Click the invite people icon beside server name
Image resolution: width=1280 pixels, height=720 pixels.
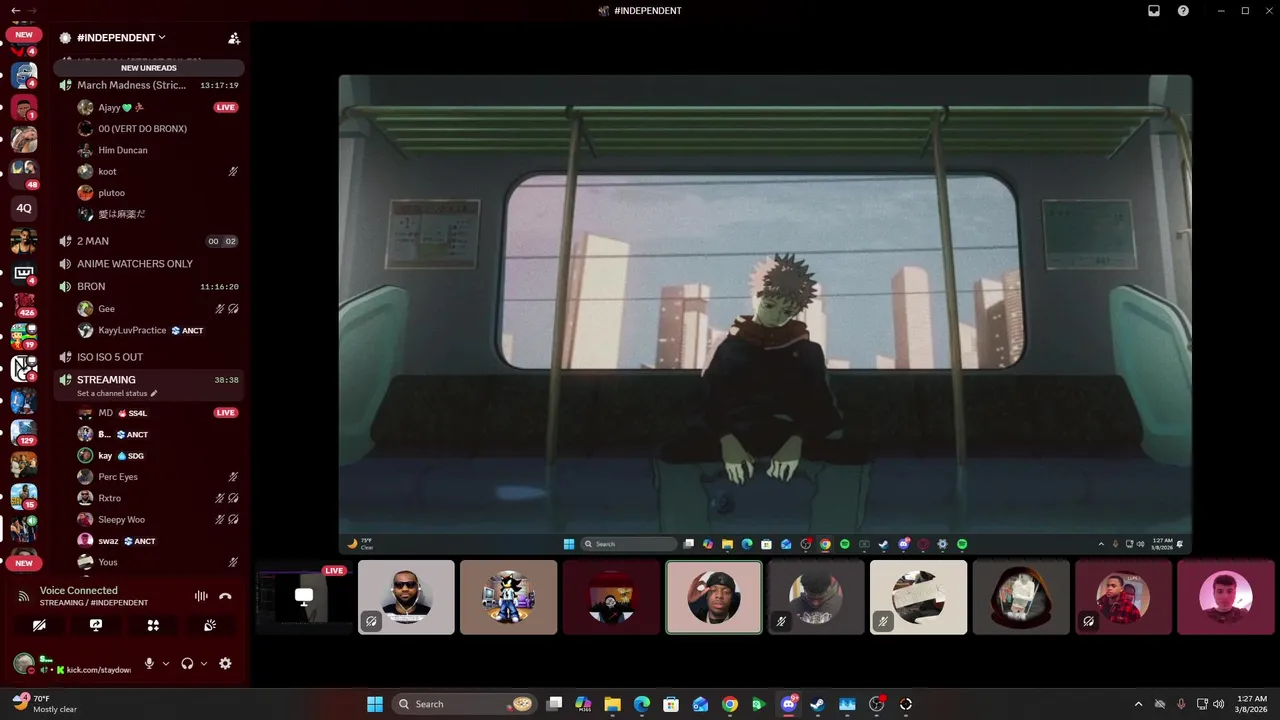(234, 38)
